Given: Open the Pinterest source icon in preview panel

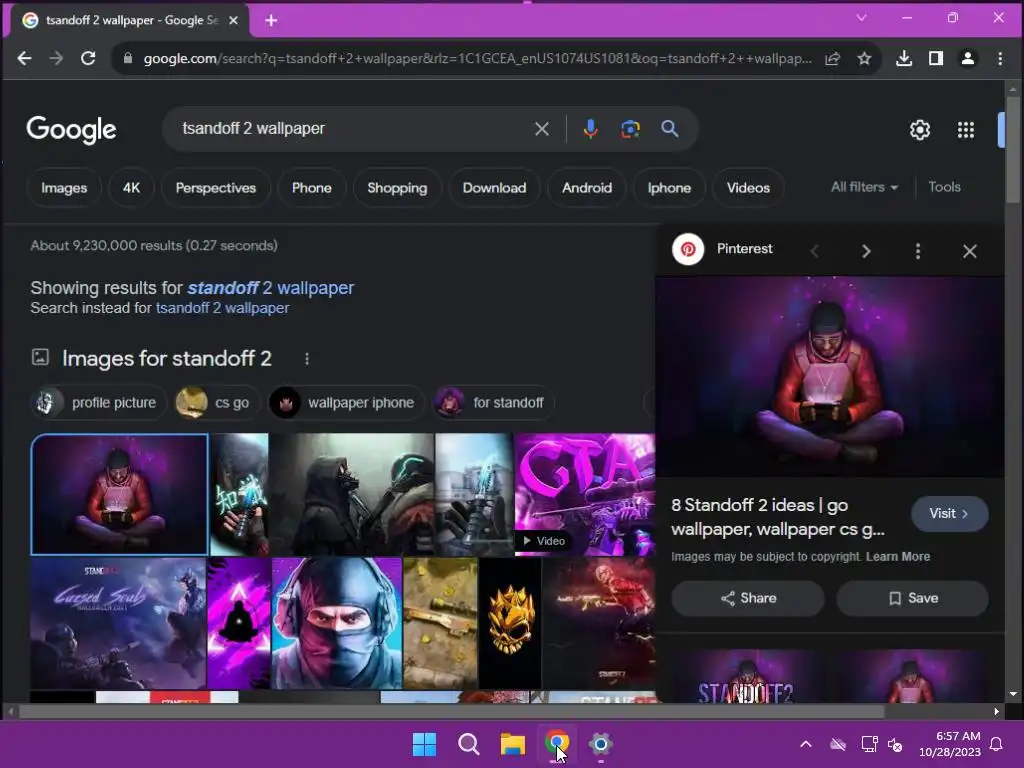Looking at the screenshot, I should 688,249.
